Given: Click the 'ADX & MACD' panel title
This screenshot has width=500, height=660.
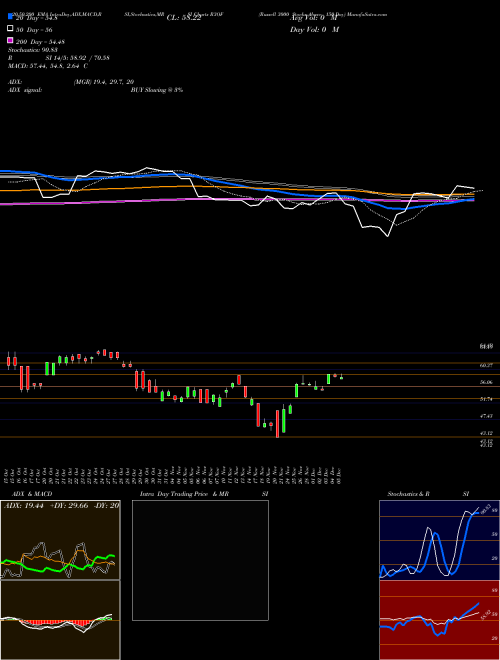Looking at the screenshot, I should [x=32, y=494].
